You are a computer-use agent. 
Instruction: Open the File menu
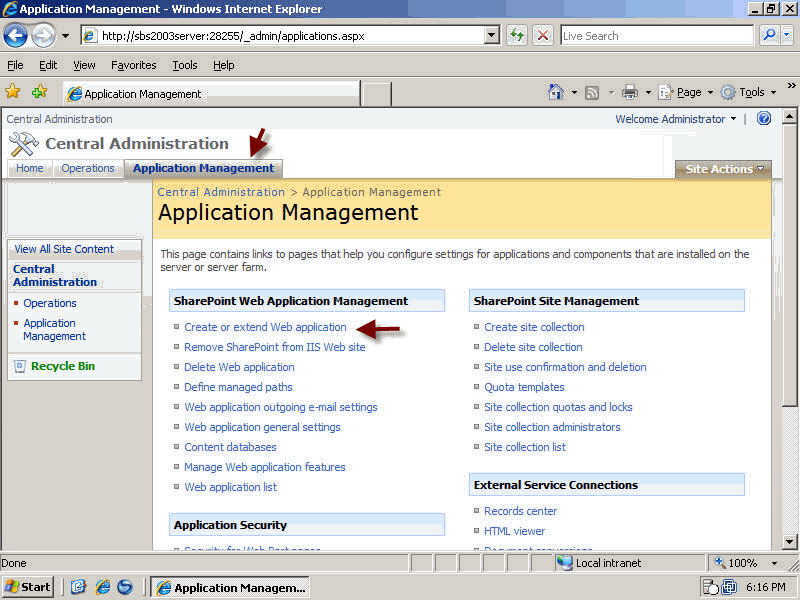click(x=15, y=65)
